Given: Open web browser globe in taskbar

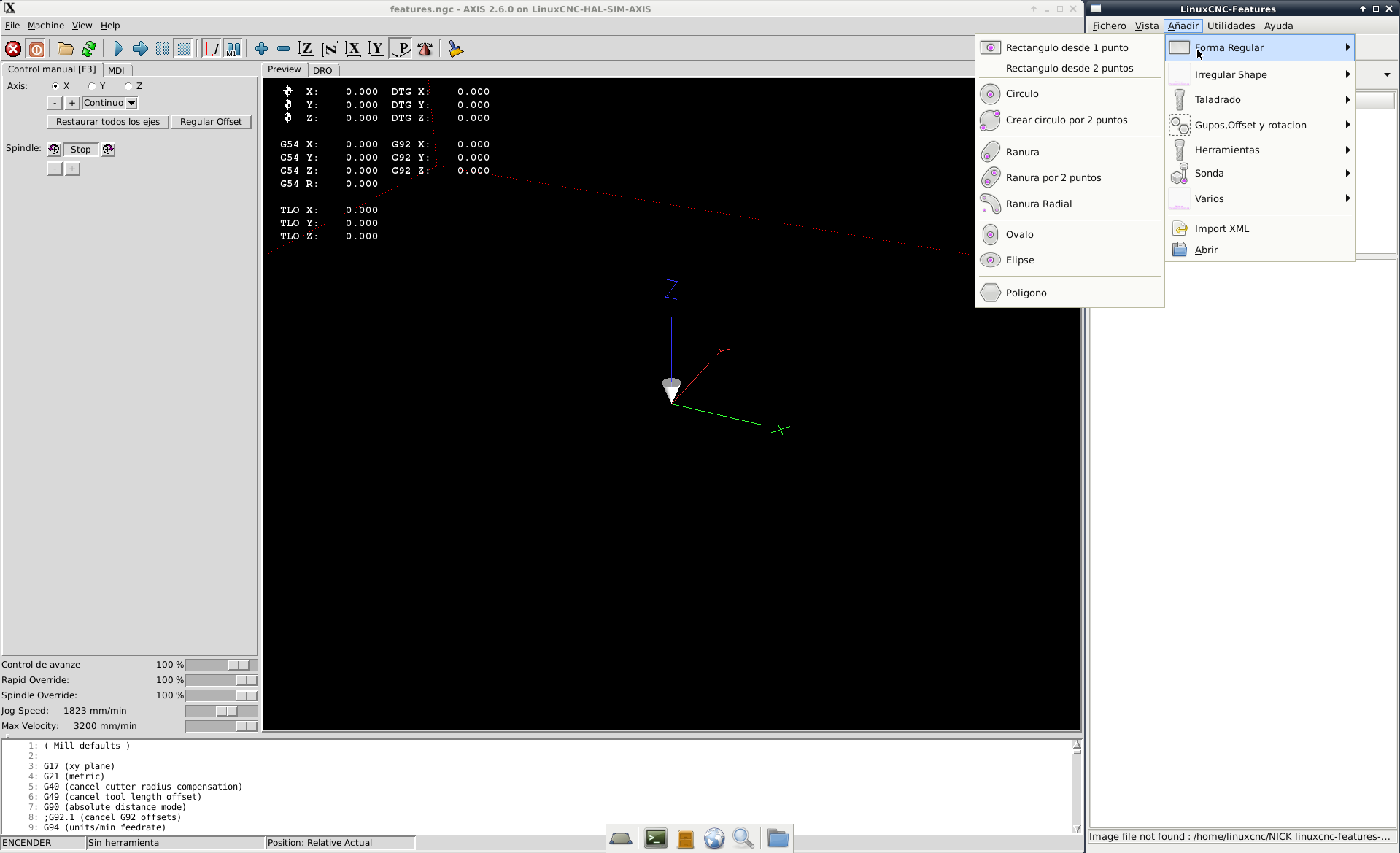Looking at the screenshot, I should 714,838.
